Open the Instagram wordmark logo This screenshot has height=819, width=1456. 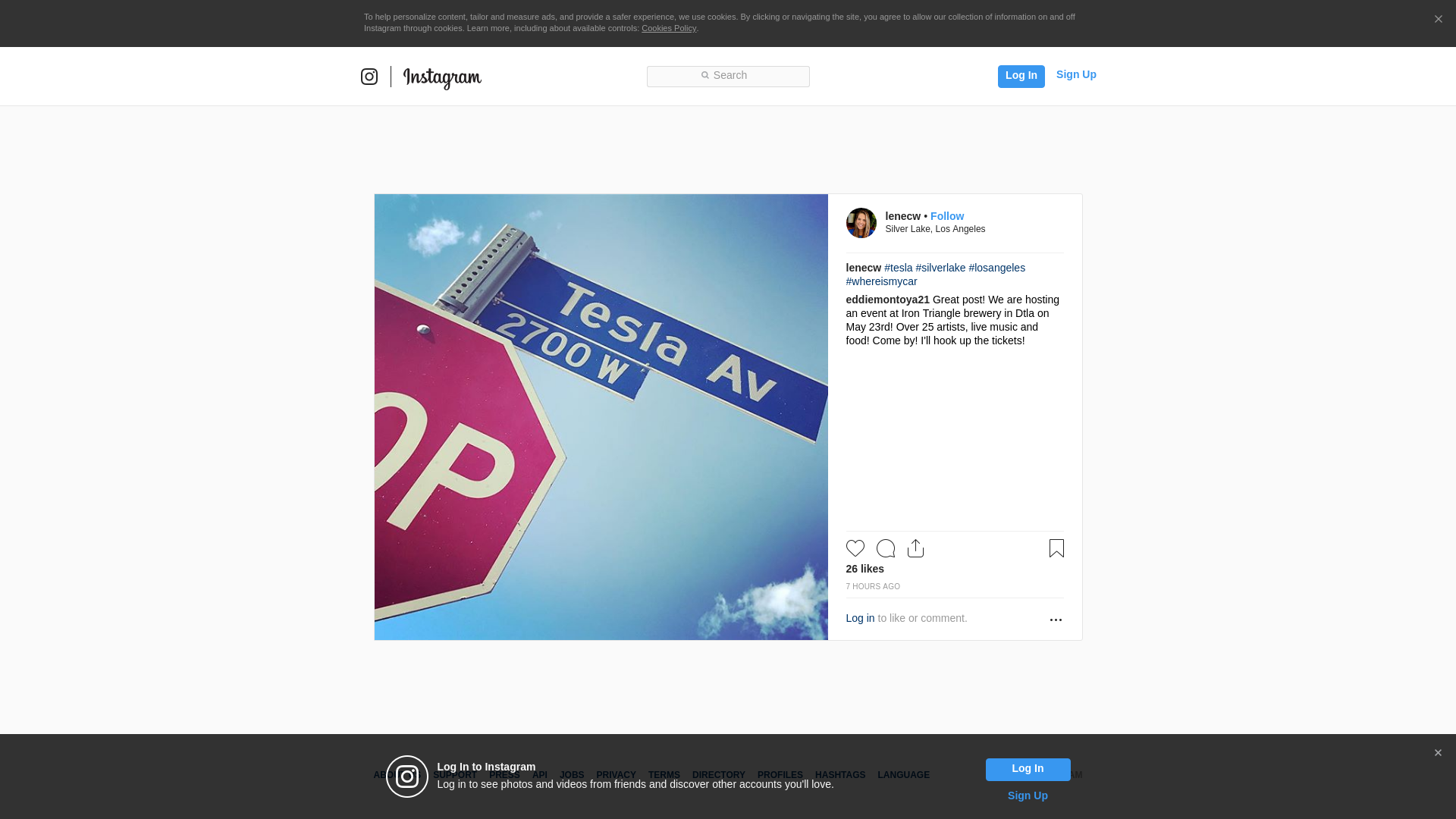click(x=442, y=78)
